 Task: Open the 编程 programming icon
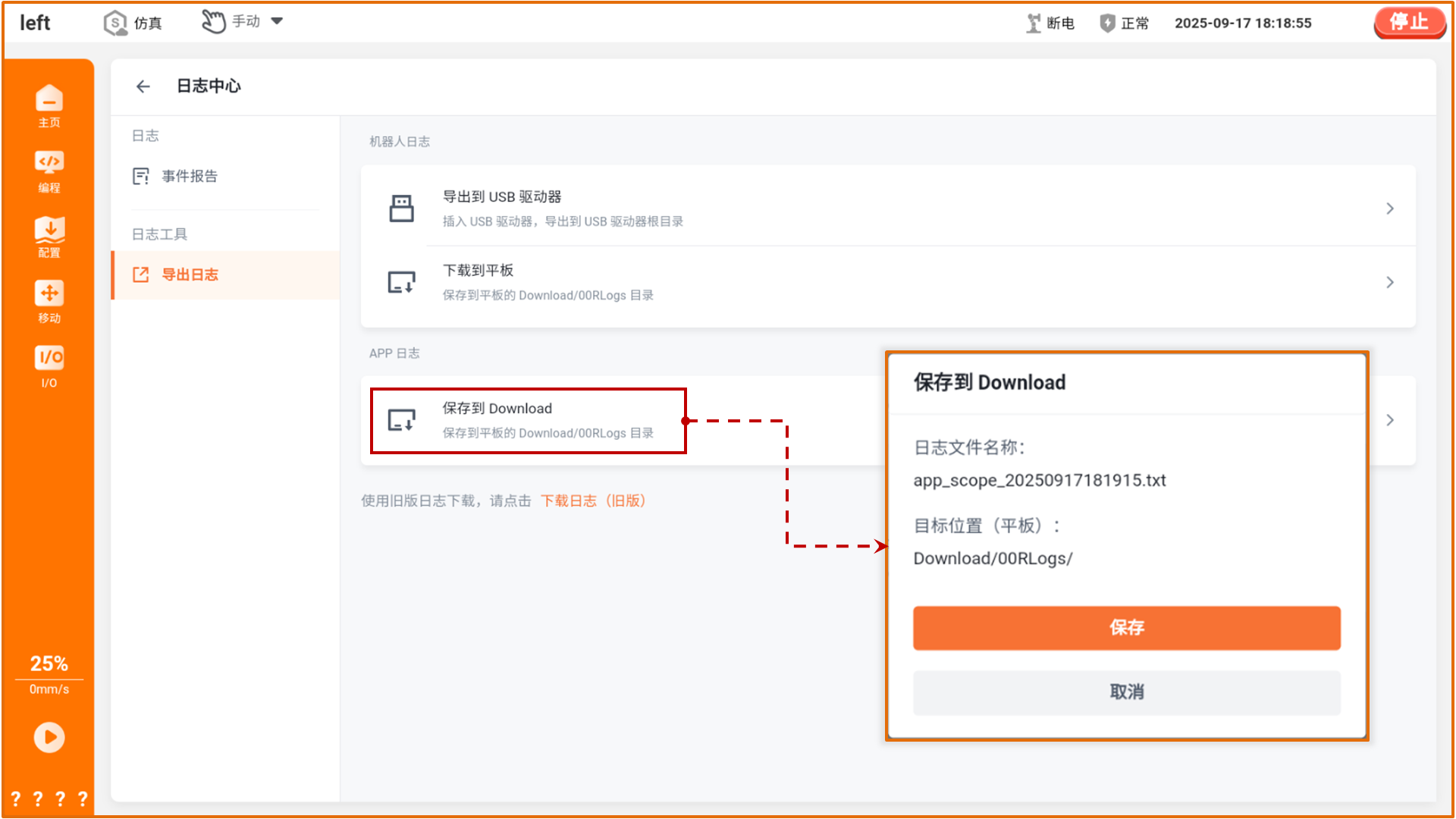click(x=49, y=171)
